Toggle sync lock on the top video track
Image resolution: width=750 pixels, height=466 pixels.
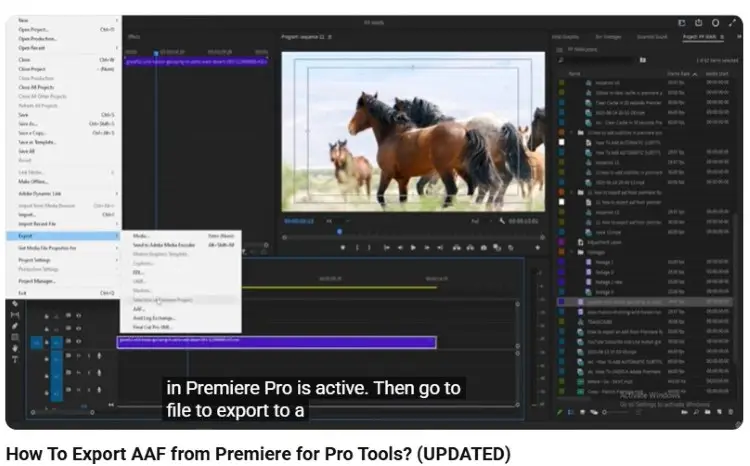pos(68,316)
